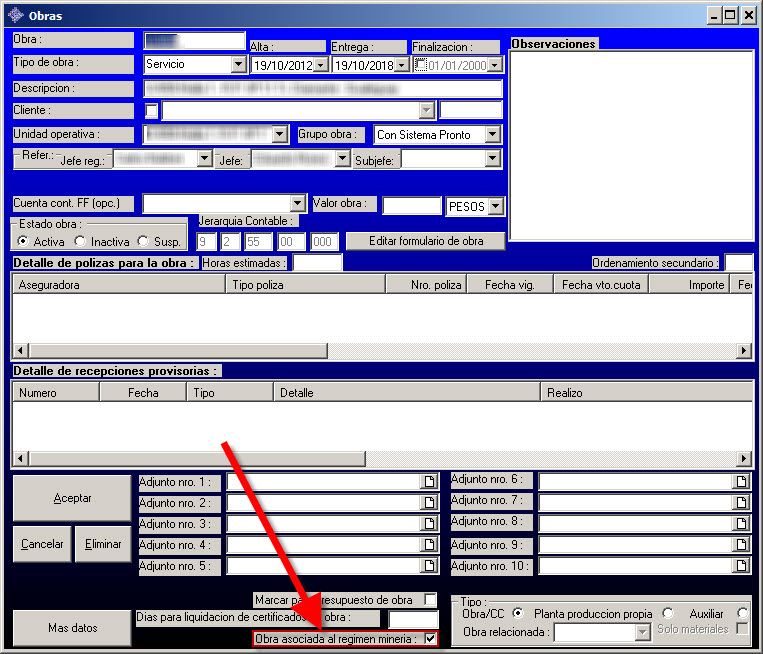763x654 pixels.
Task: Click the file browse icon for Adjunto nro. 8
Action: (x=741, y=524)
